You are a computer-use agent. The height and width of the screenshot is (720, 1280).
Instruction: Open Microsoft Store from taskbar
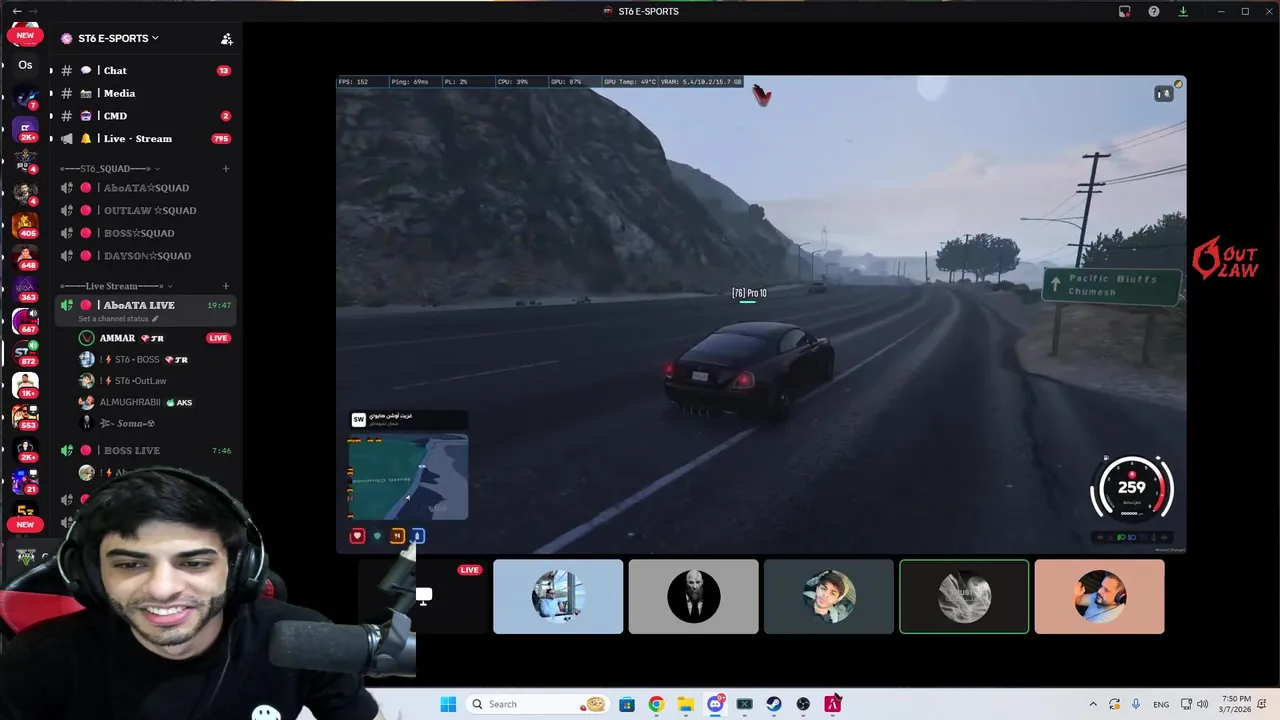(627, 704)
